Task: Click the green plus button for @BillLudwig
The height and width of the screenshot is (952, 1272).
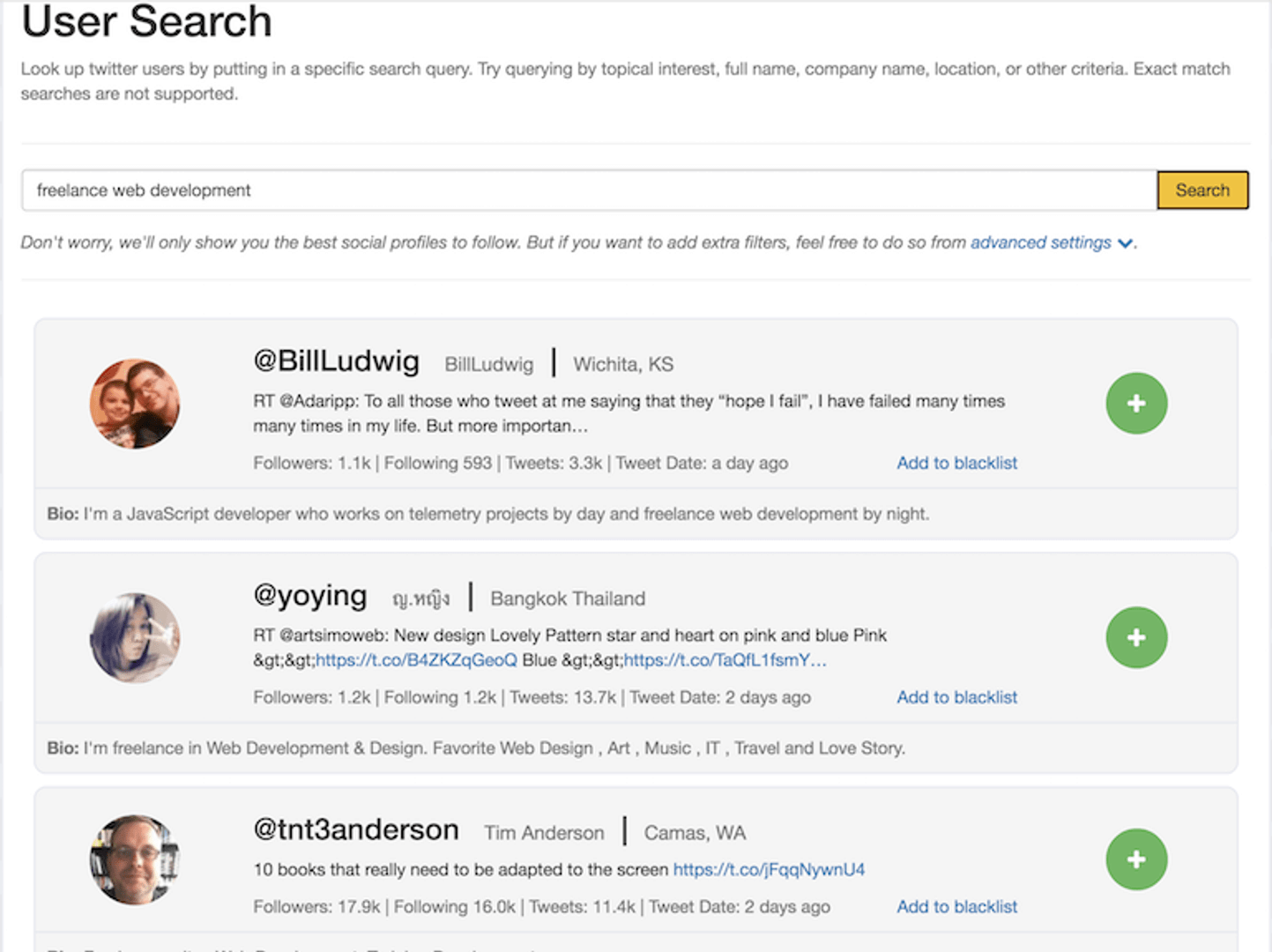Action: (x=1136, y=404)
